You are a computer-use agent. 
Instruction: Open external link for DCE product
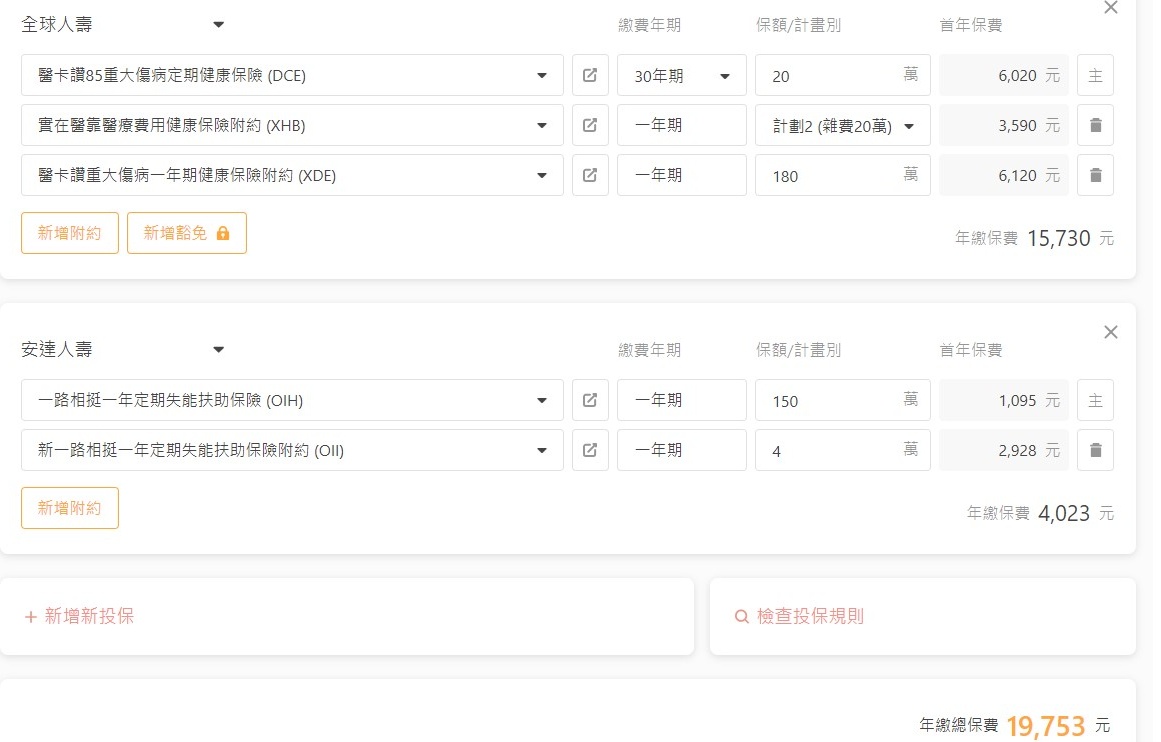point(590,75)
